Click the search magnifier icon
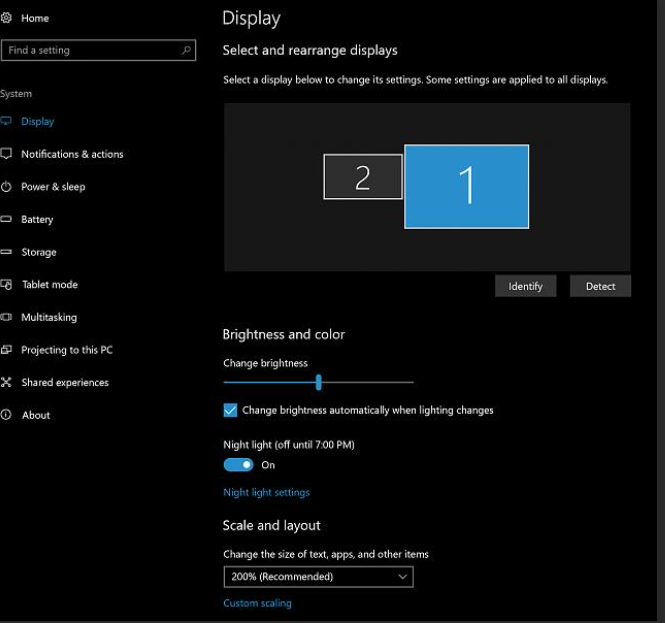Image resolution: width=665 pixels, height=623 pixels. pos(186,50)
